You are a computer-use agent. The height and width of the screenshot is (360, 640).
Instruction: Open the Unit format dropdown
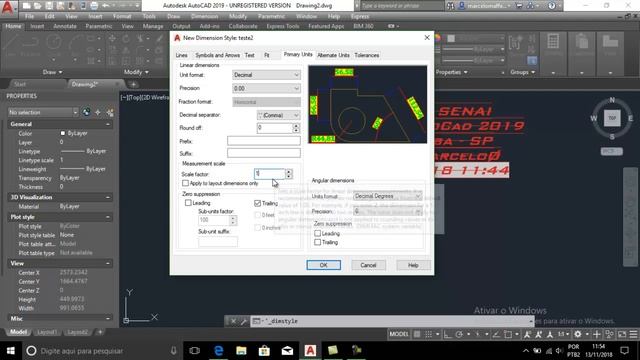coord(266,75)
